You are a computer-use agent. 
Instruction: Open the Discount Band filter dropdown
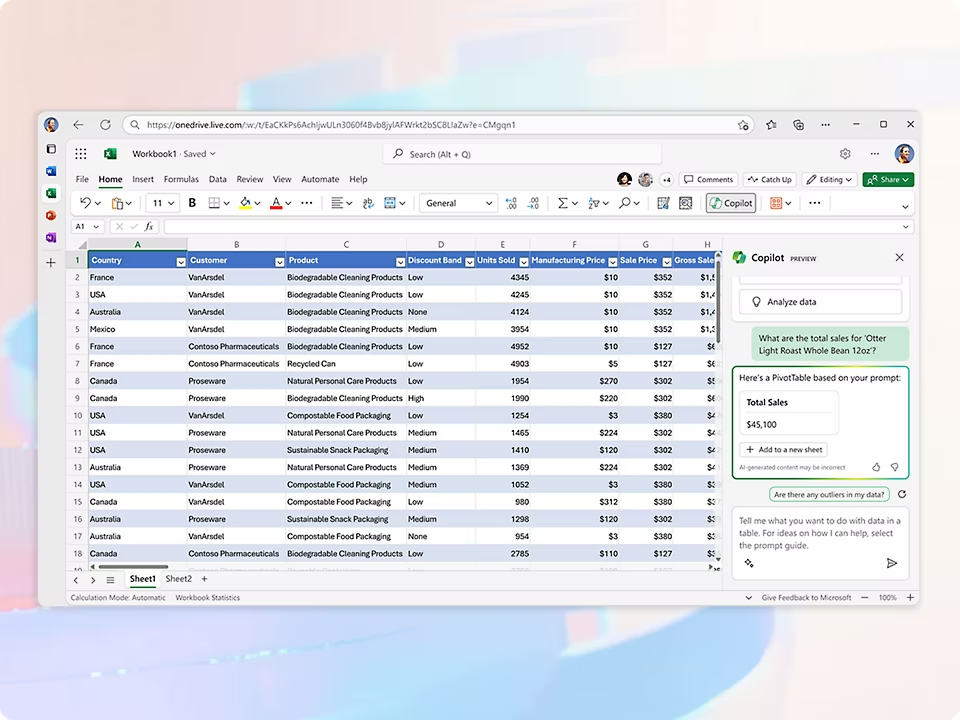coord(470,262)
